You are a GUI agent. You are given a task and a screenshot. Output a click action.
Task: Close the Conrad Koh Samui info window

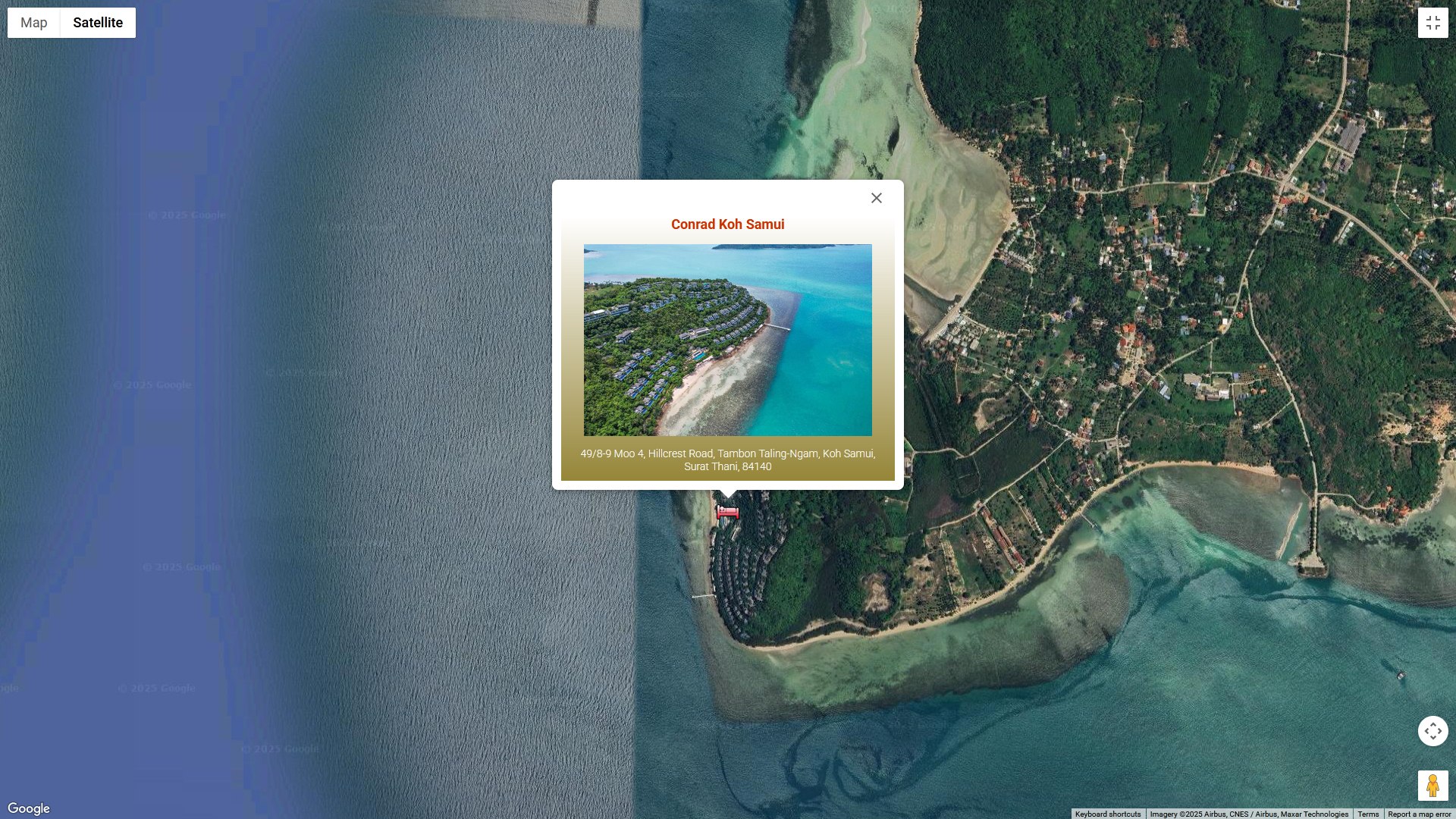[877, 198]
